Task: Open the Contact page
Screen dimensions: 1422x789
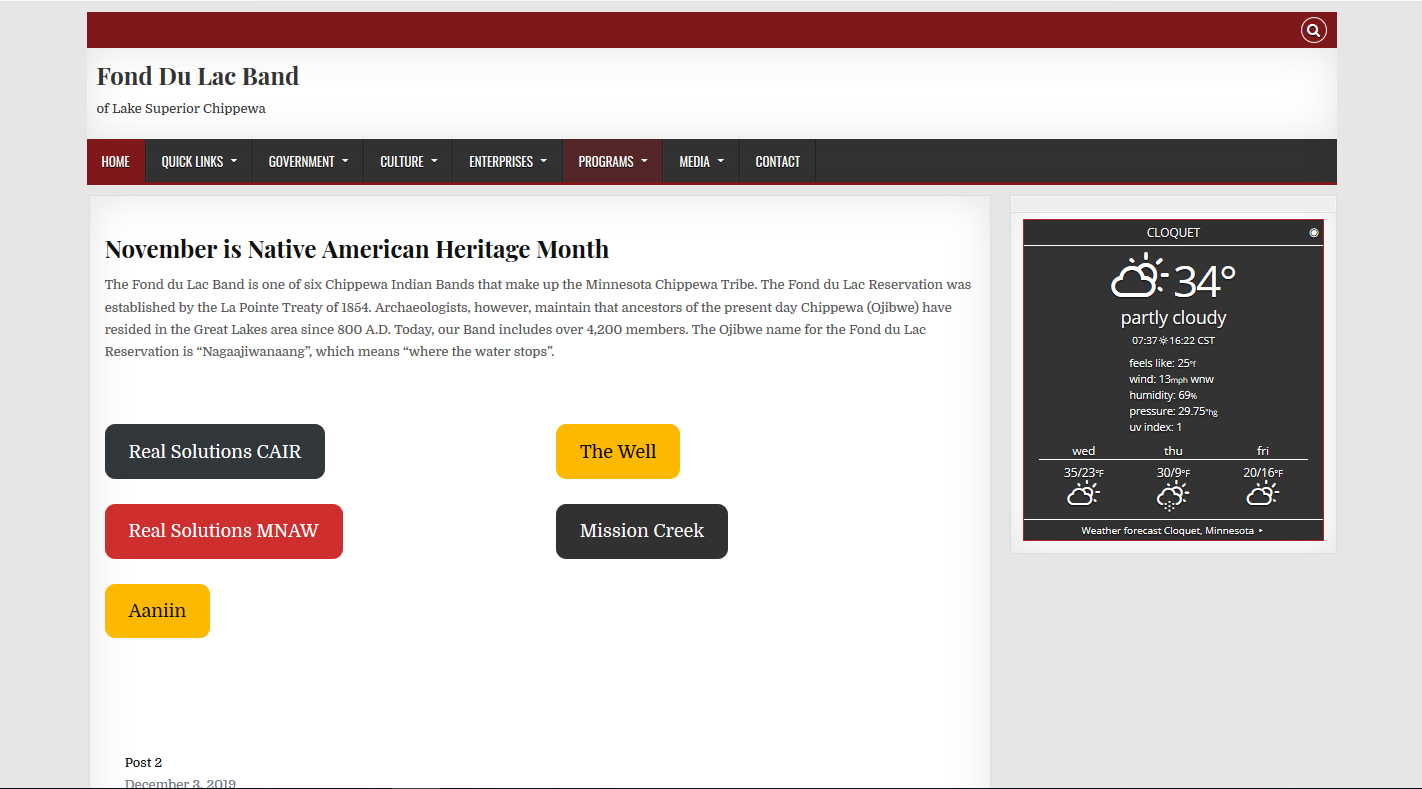Action: coord(777,162)
